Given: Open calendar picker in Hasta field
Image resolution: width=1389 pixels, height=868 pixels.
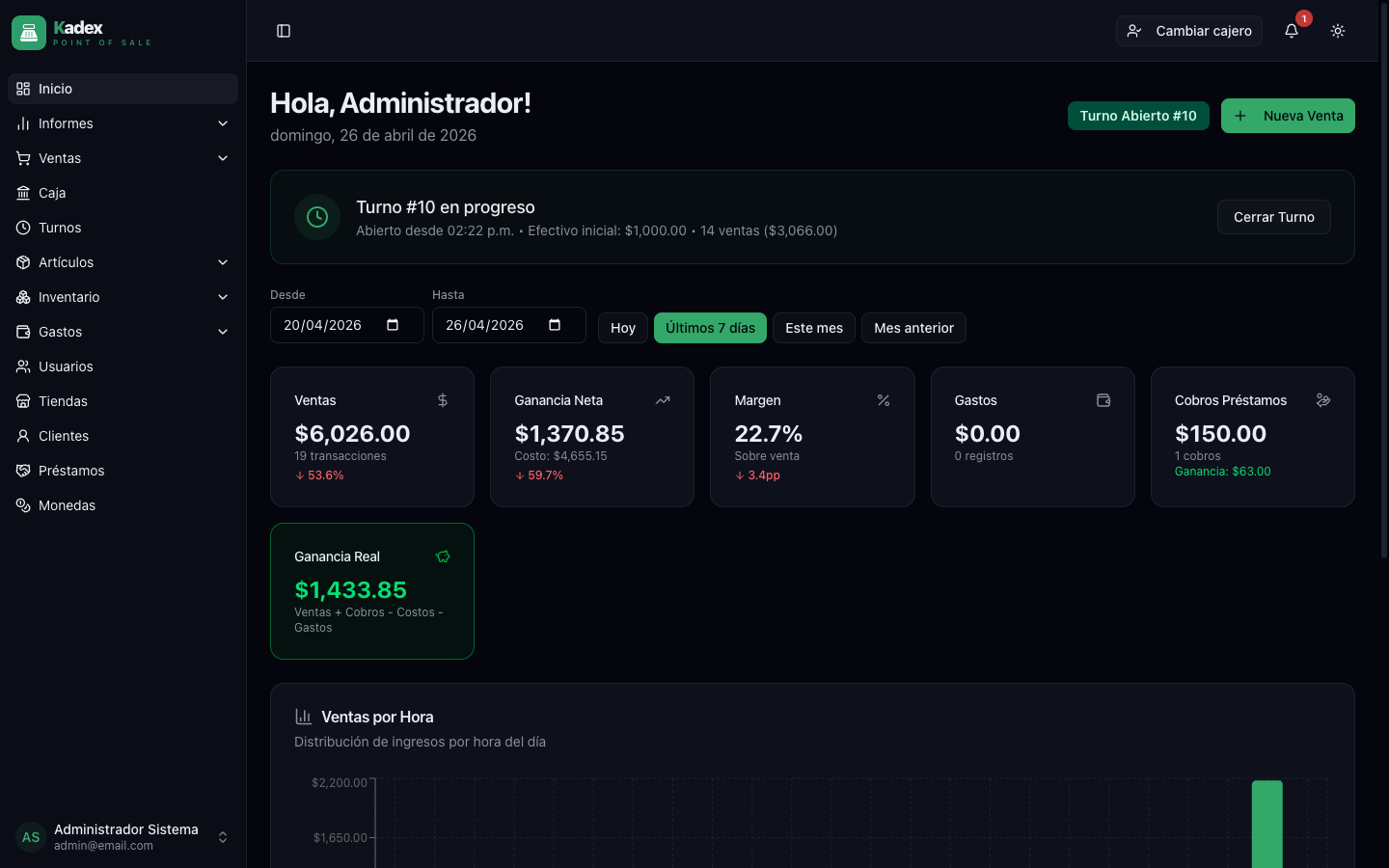Looking at the screenshot, I should [x=555, y=325].
